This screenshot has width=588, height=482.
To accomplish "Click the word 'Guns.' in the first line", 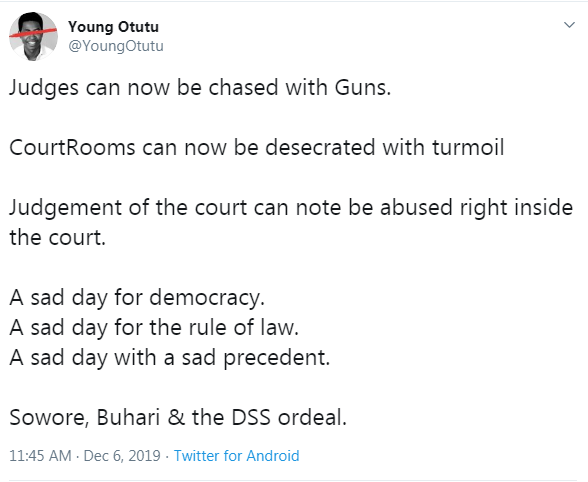I will point(363,88).
